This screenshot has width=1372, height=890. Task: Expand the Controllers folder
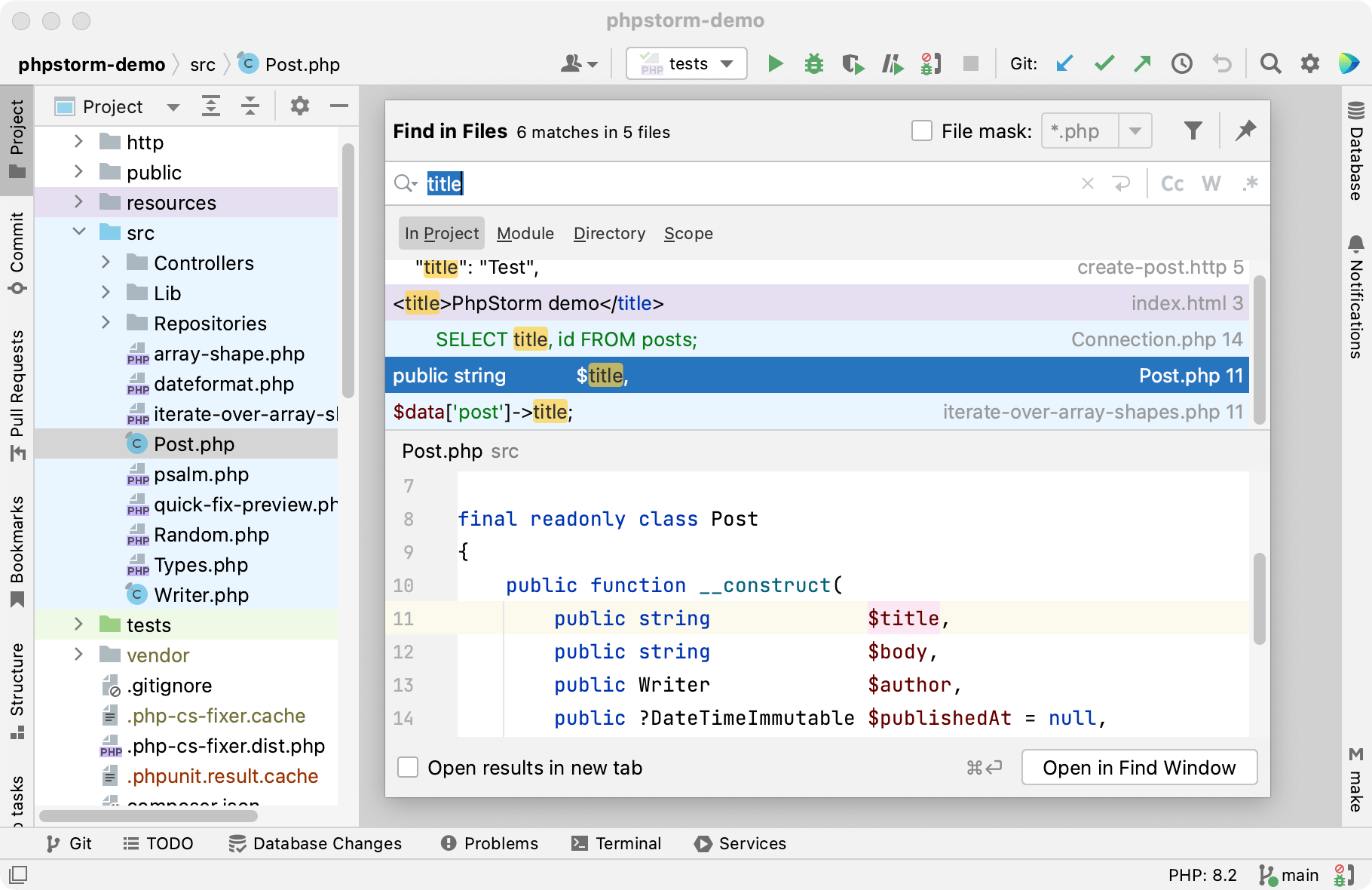pos(106,262)
